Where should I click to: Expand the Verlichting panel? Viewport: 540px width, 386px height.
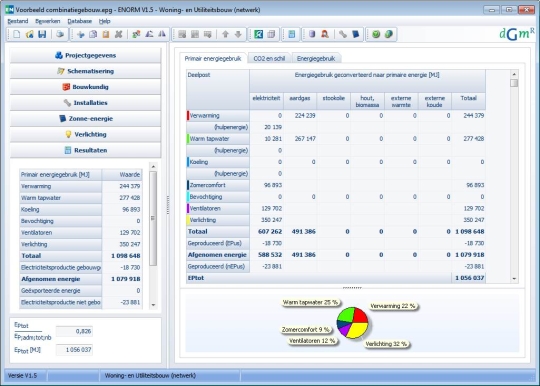pyautogui.click(x=85, y=134)
